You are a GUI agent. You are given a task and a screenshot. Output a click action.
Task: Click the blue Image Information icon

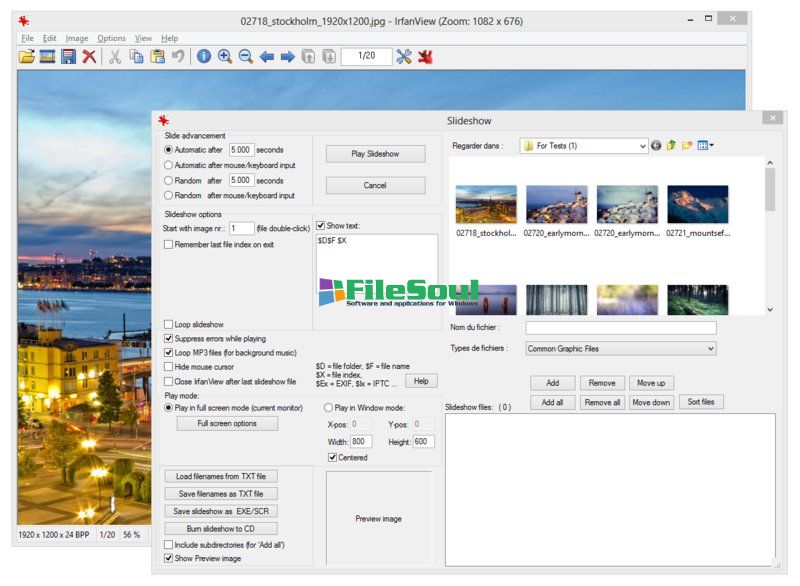[x=203, y=57]
